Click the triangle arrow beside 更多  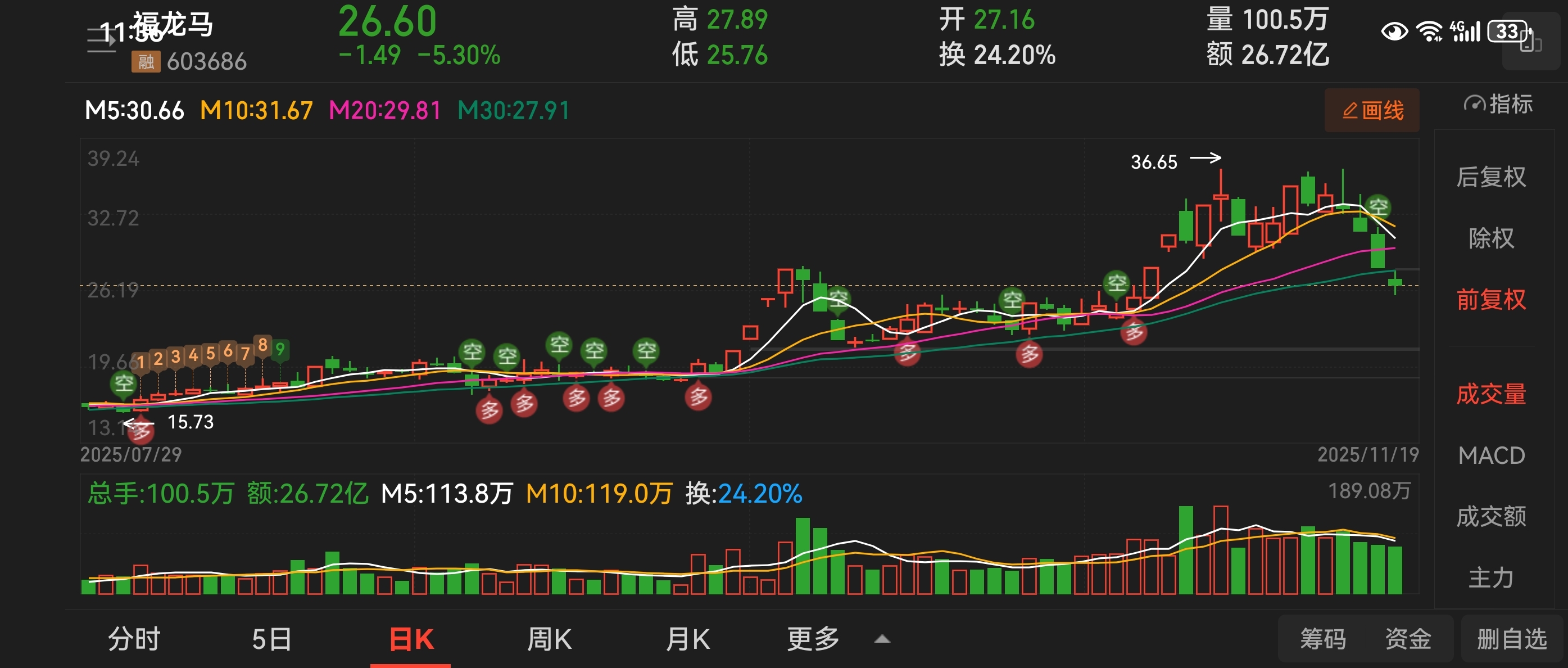[x=882, y=639]
